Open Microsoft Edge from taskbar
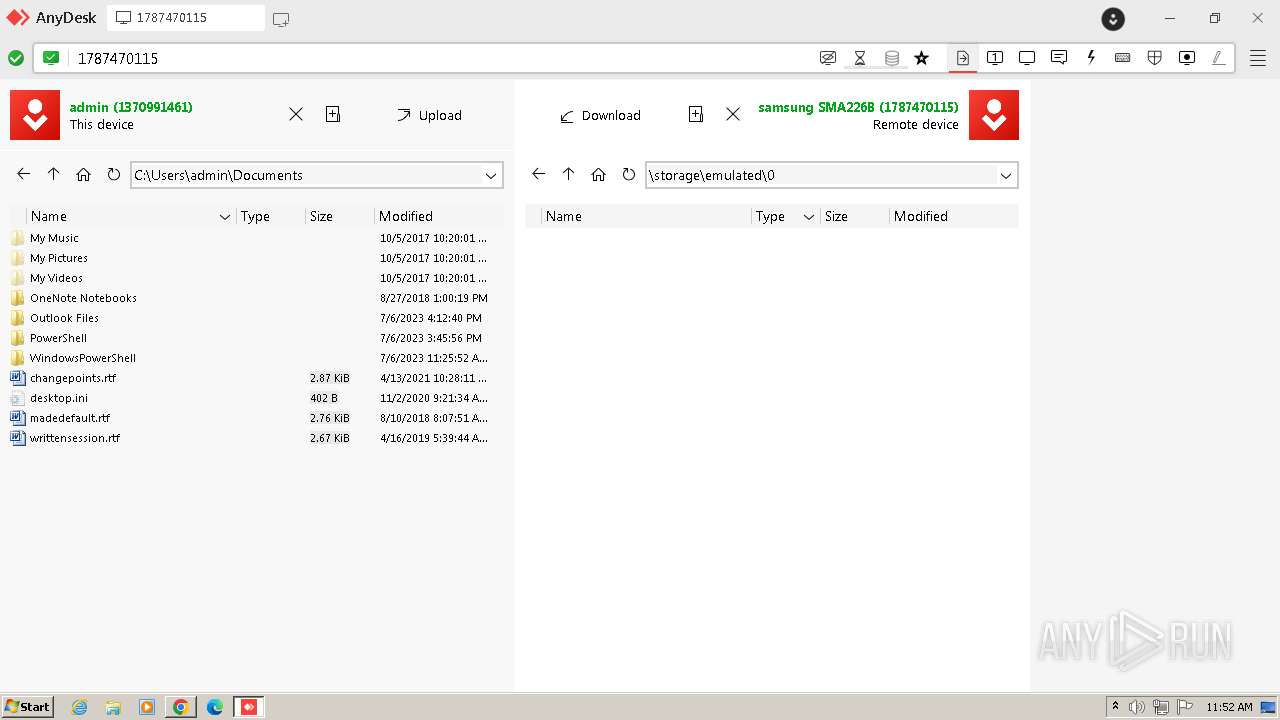The image size is (1280, 720). coord(214,707)
